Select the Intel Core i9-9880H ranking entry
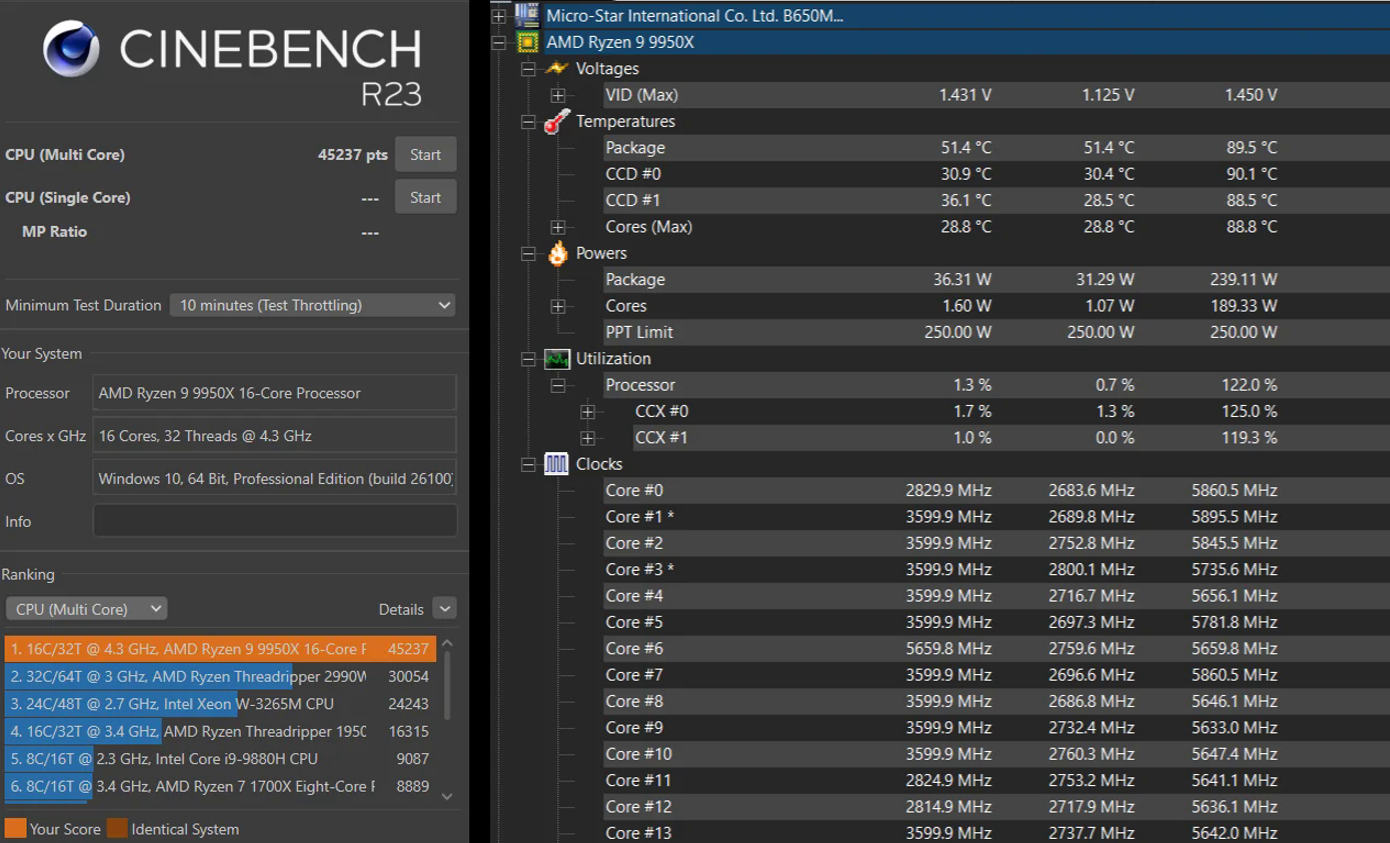1390x843 pixels. pyautogui.click(x=220, y=759)
